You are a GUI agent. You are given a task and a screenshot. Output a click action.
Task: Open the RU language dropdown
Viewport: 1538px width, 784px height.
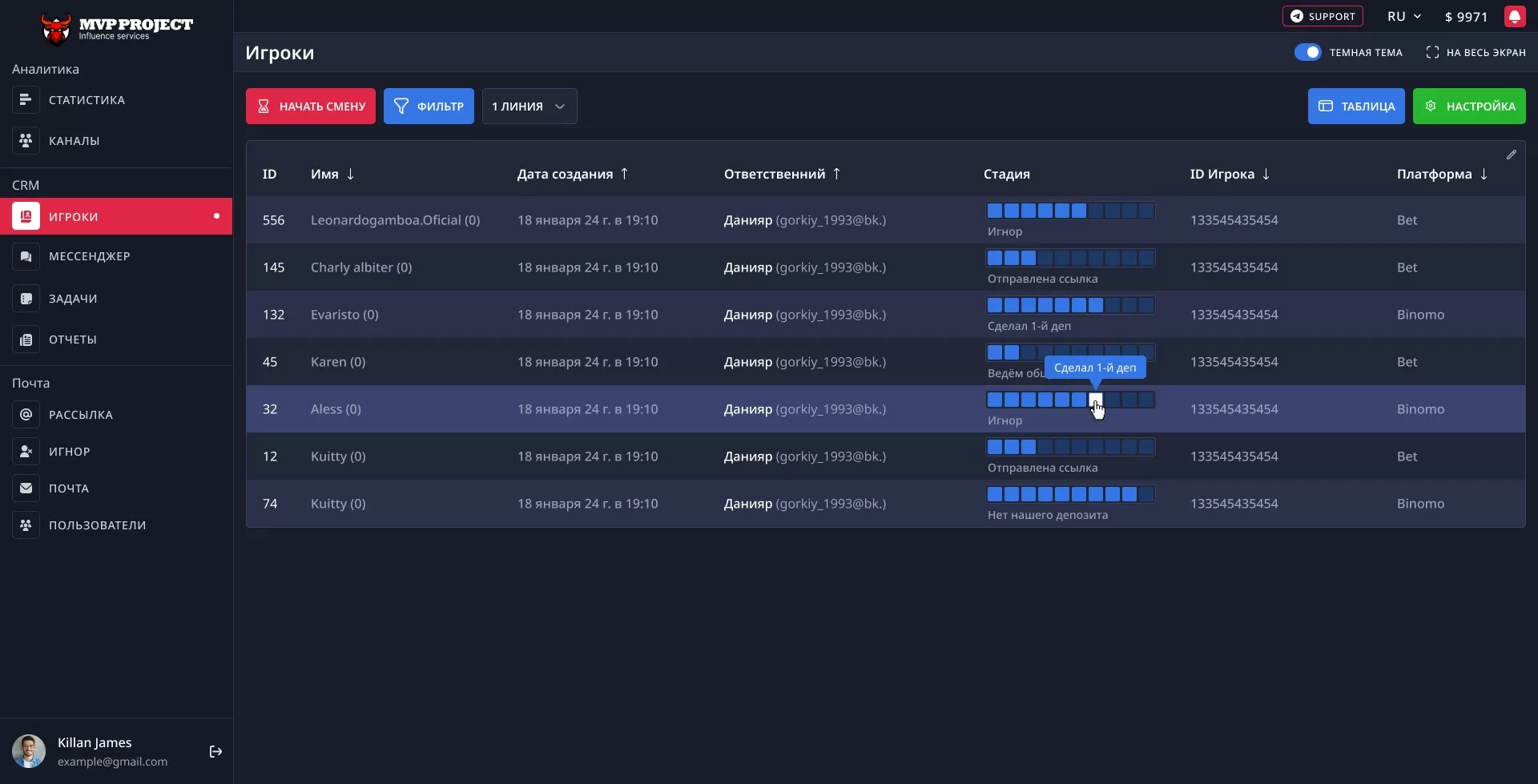1403,17
